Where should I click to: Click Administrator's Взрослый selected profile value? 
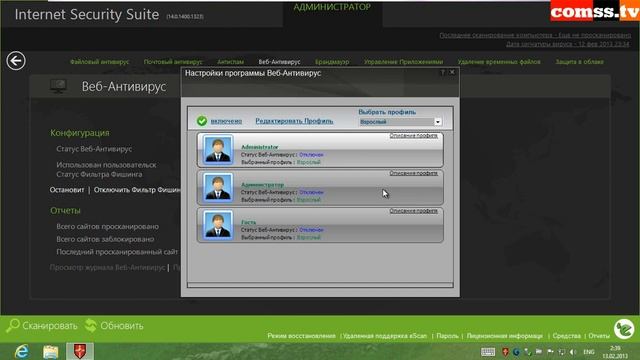tap(309, 162)
